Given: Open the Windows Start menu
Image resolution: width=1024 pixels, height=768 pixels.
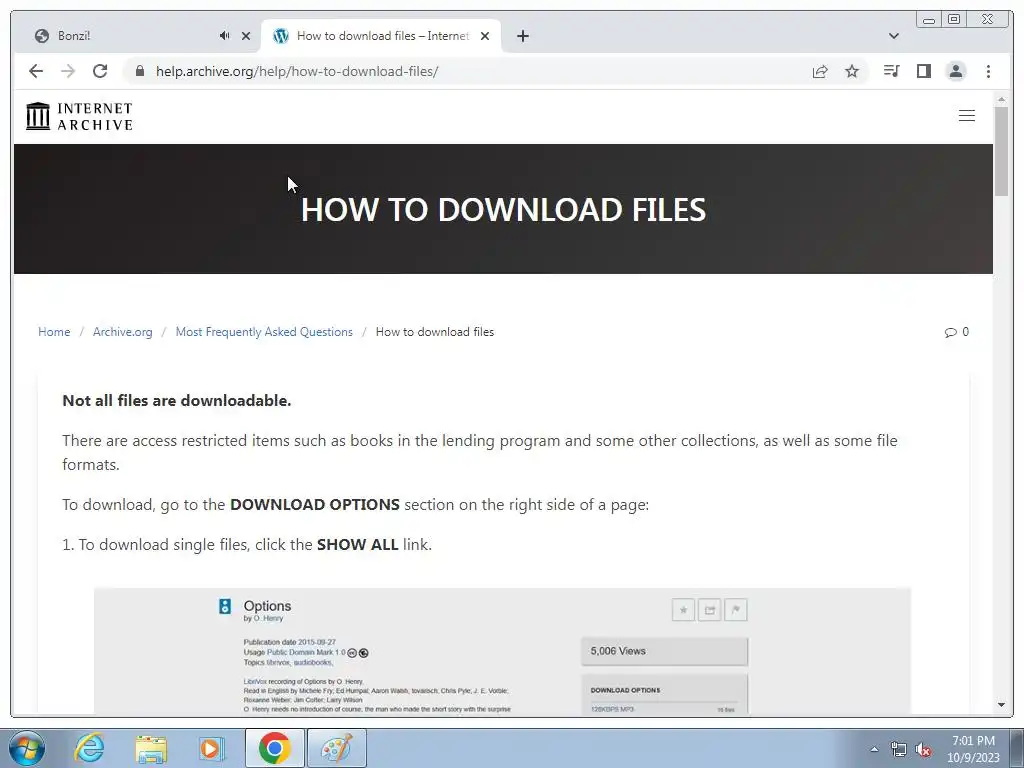Looking at the screenshot, I should point(27,748).
